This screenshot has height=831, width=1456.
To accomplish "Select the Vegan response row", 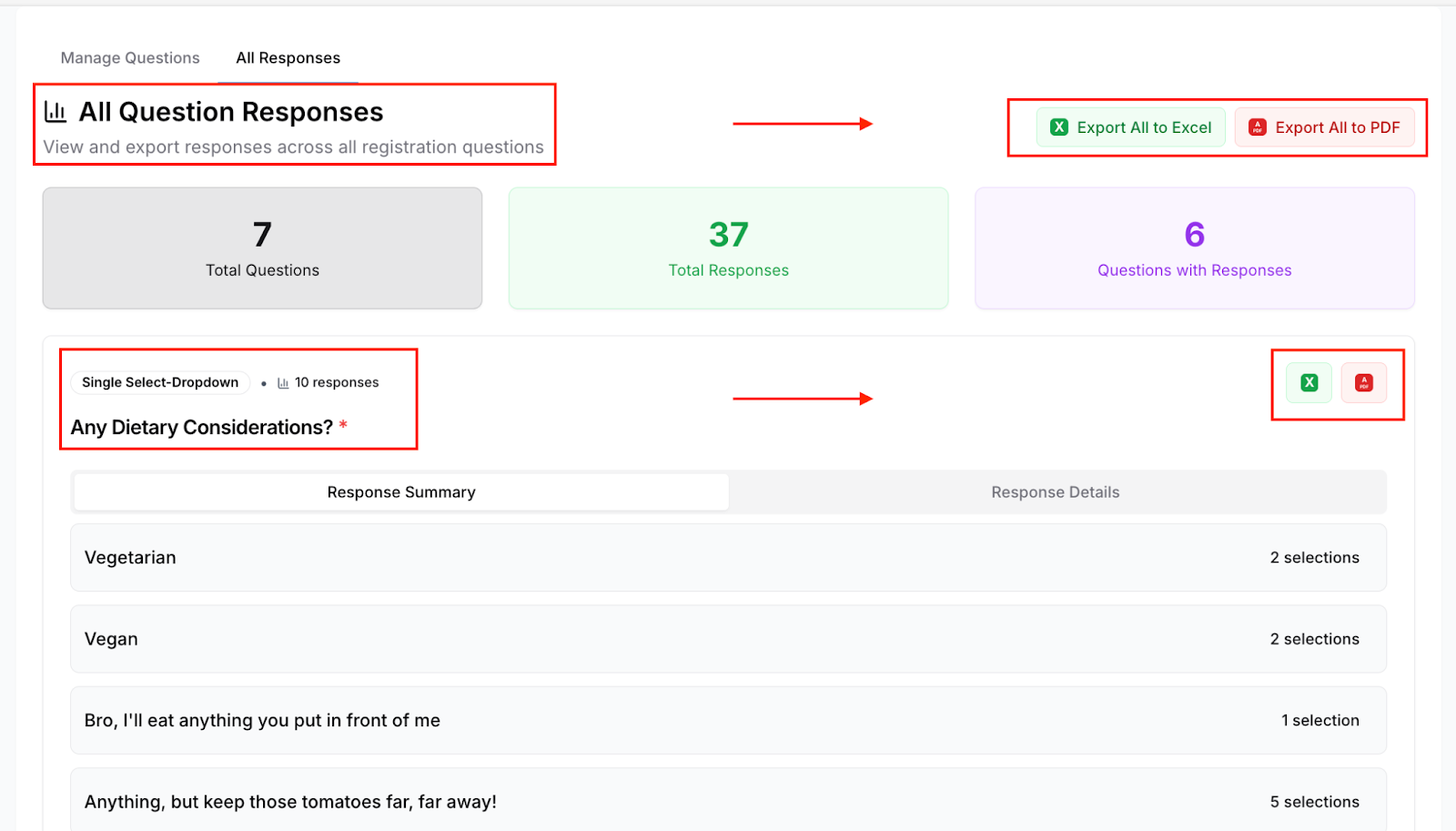I will click(728, 639).
